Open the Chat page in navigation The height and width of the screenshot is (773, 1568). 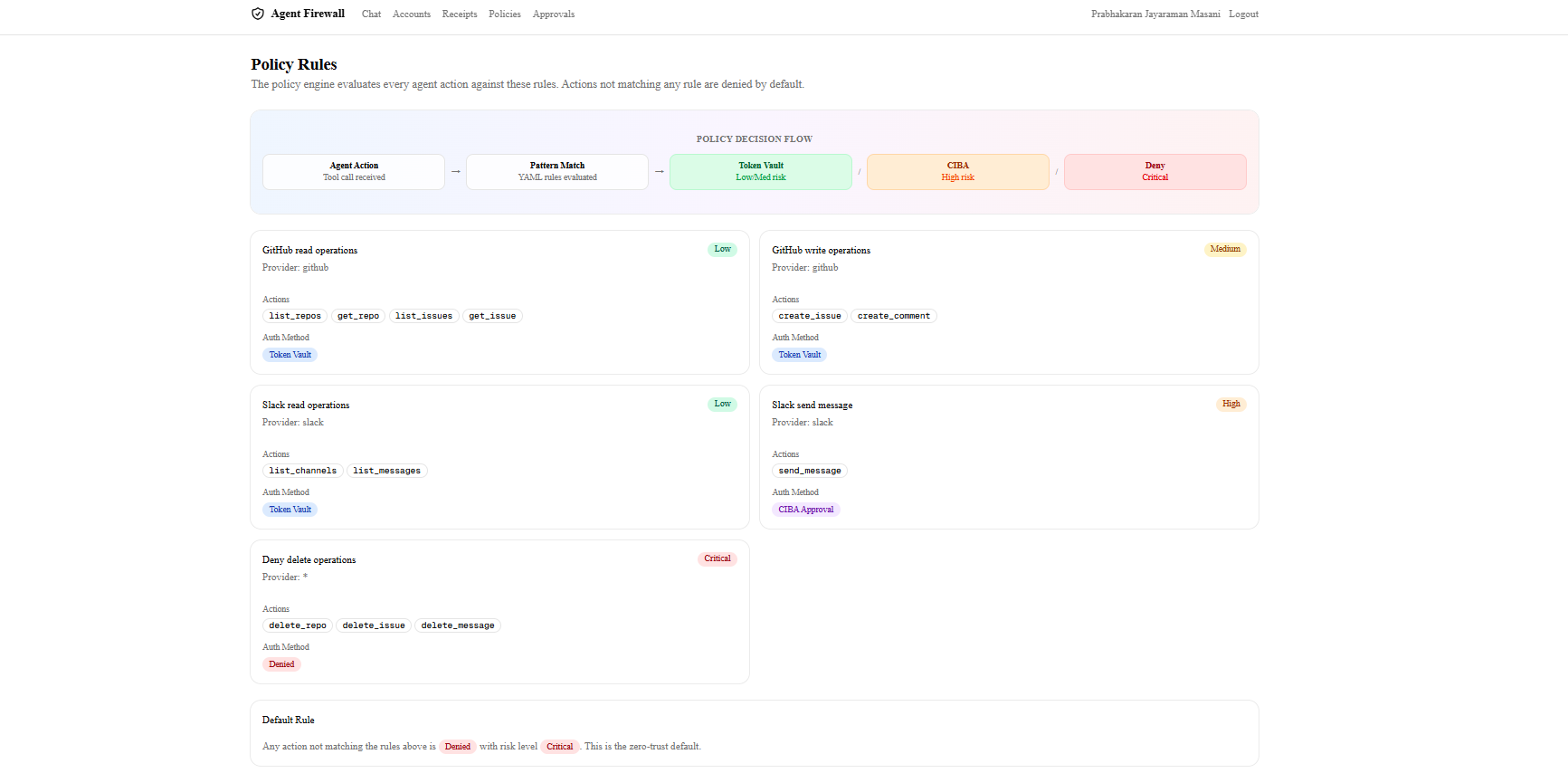[371, 14]
